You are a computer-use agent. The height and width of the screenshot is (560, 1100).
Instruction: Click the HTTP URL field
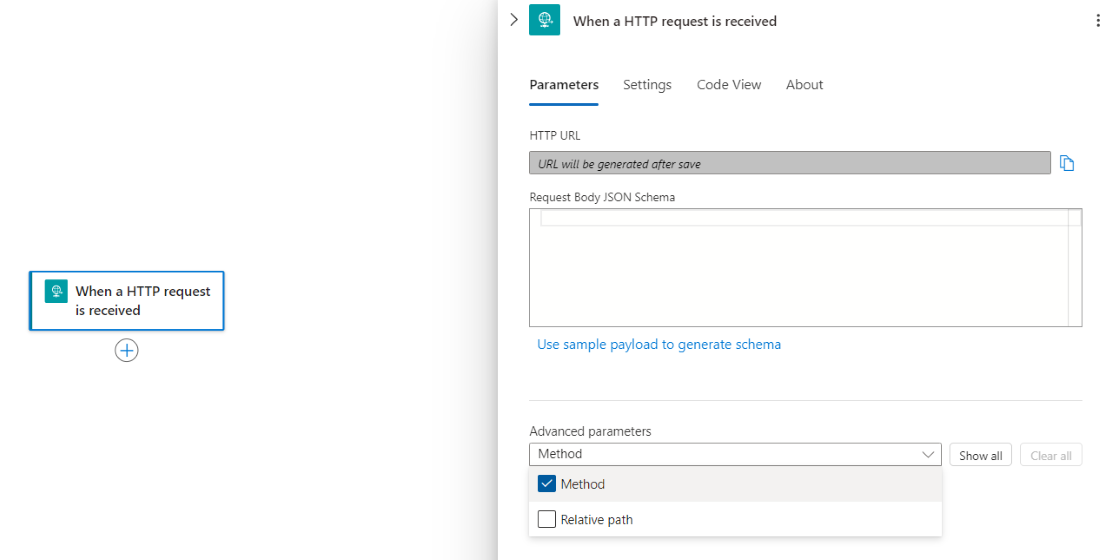pos(789,163)
